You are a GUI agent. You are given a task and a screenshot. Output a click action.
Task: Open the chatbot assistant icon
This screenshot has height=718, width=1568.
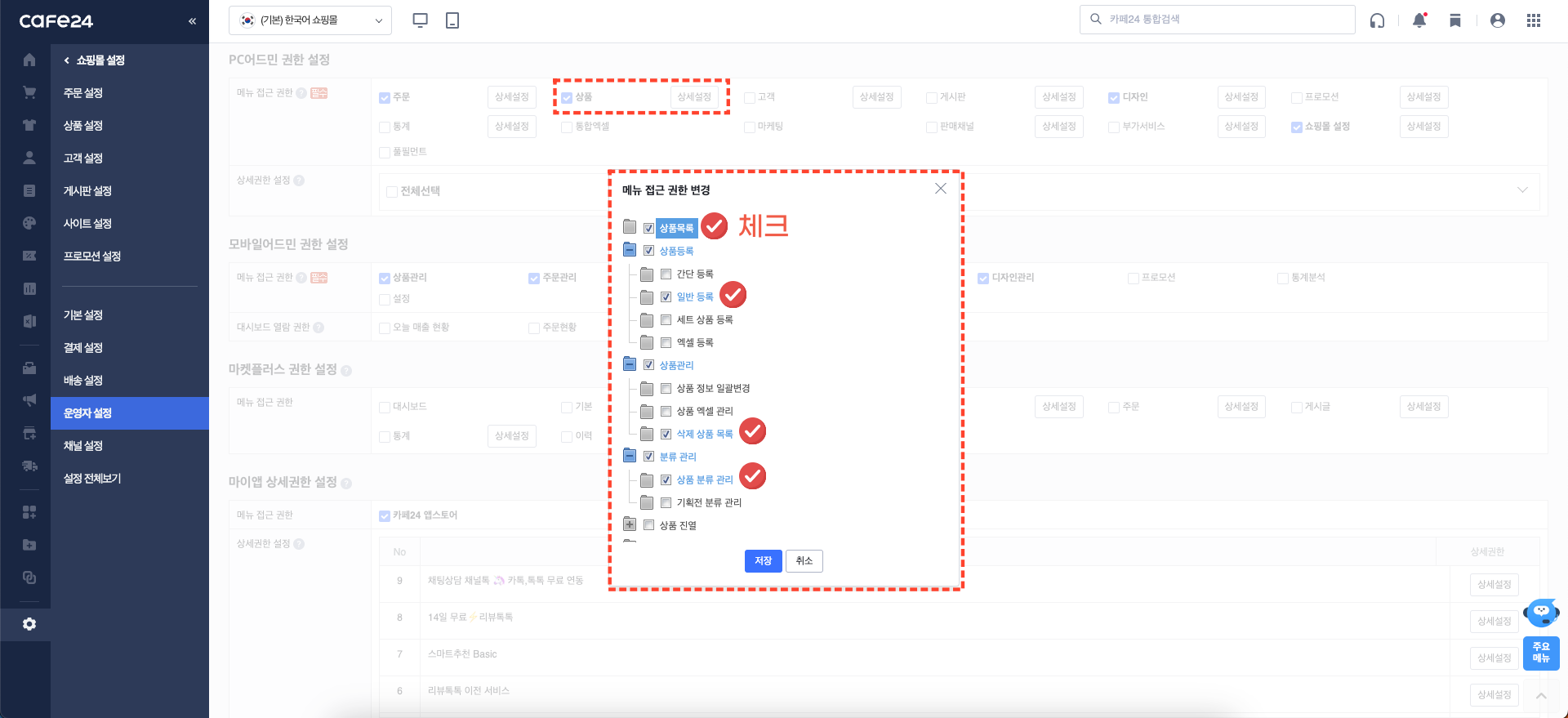tap(1542, 613)
